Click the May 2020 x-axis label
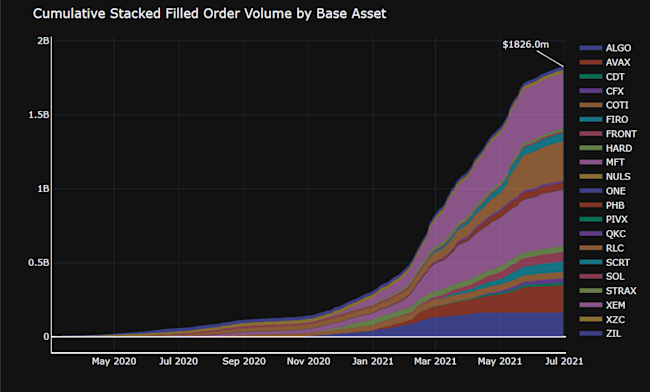The width and height of the screenshot is (650, 392). (x=114, y=361)
